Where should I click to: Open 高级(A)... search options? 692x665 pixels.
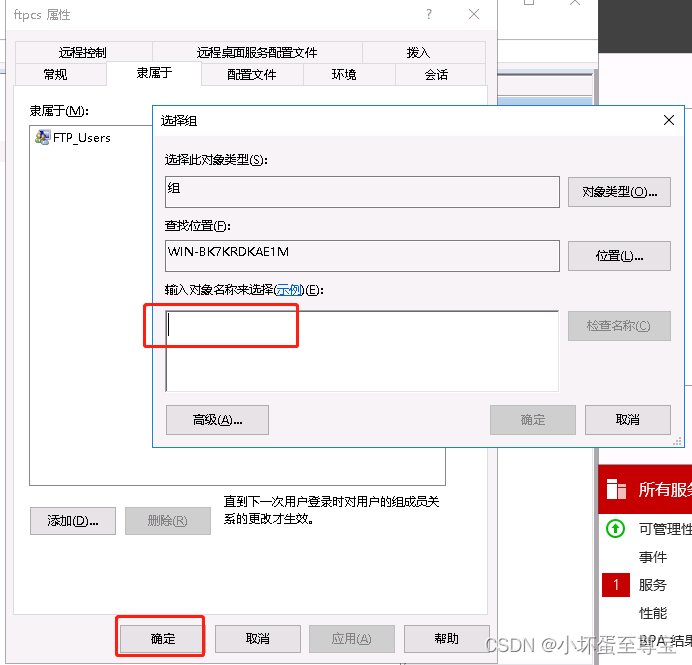217,420
